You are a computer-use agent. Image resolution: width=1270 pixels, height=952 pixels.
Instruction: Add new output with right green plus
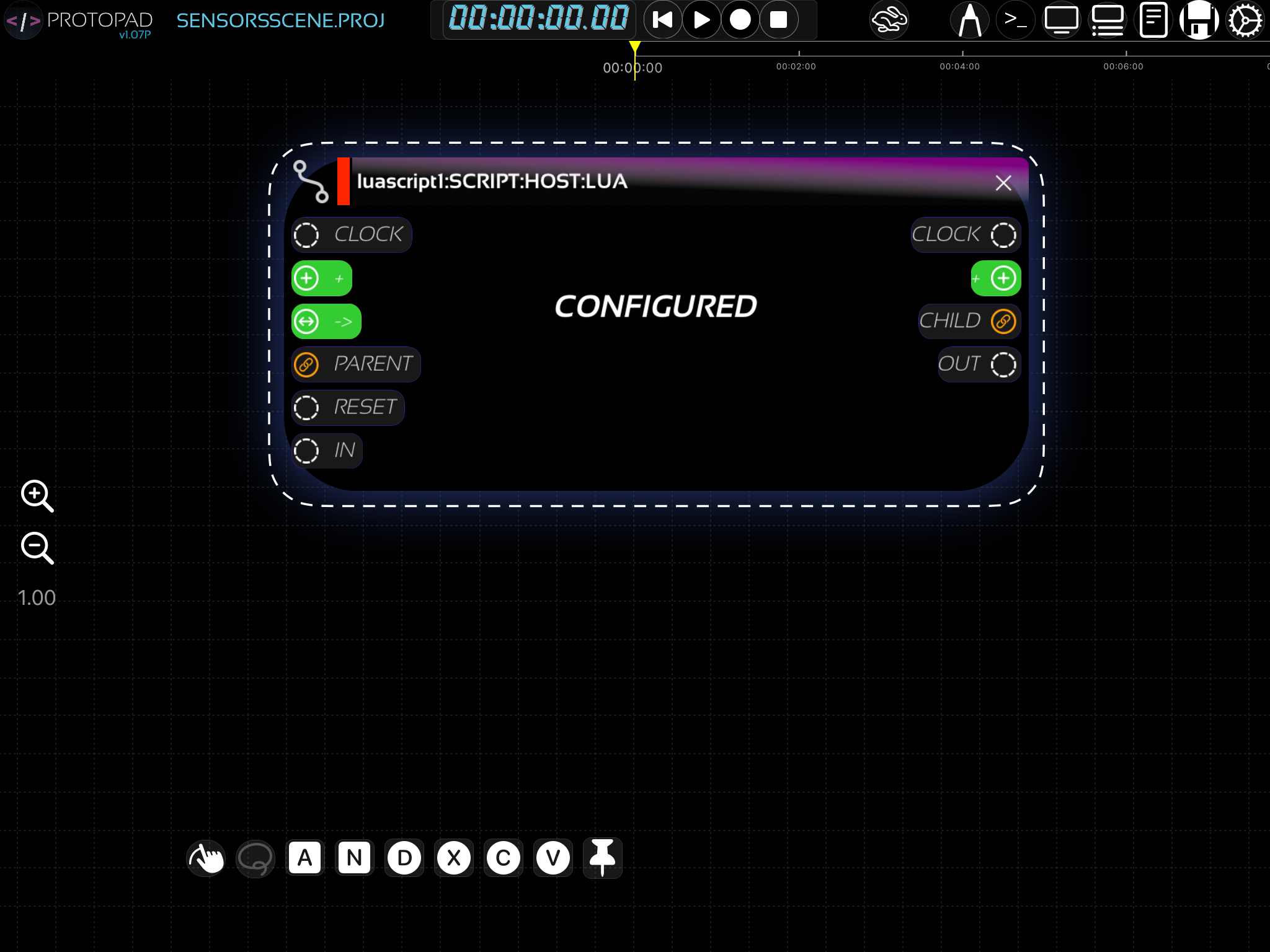tap(1003, 278)
